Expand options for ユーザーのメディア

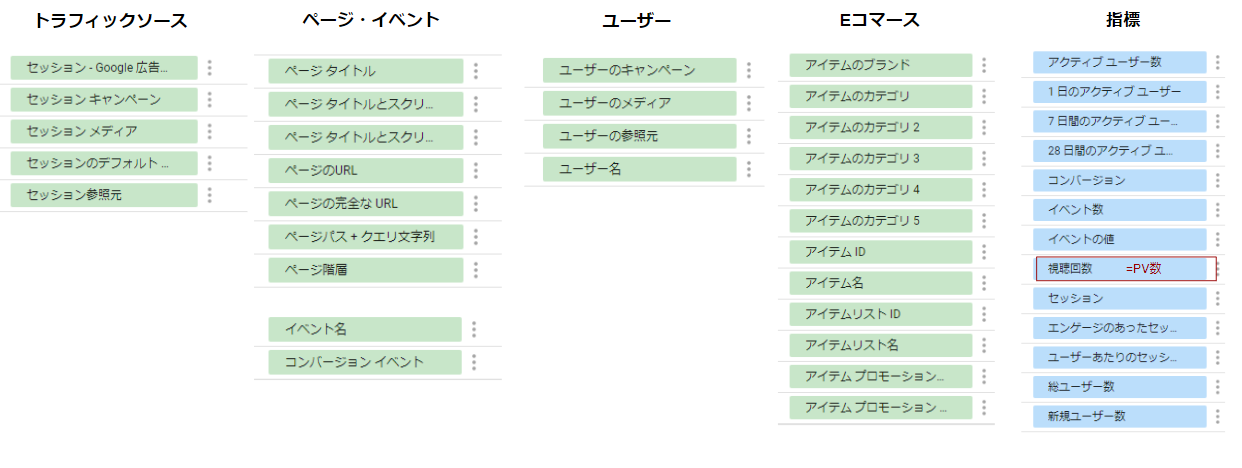pos(749,103)
